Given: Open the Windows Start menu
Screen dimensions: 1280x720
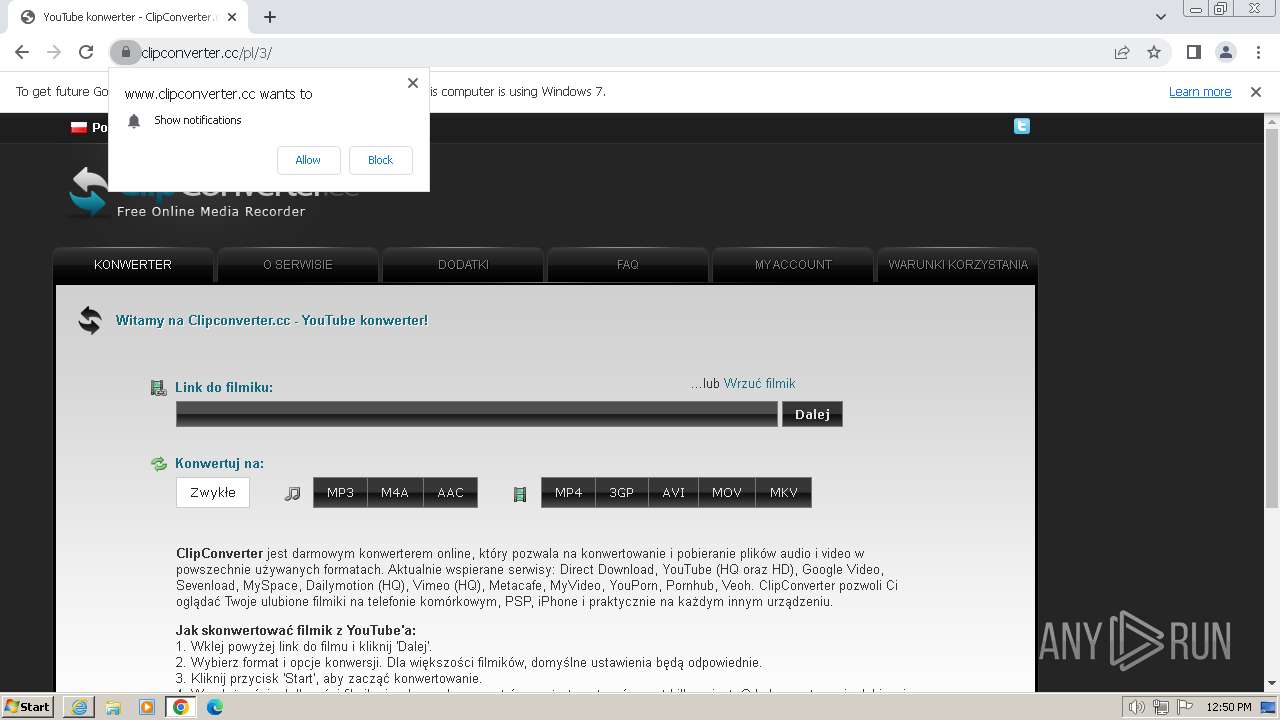Looking at the screenshot, I should coord(28,707).
